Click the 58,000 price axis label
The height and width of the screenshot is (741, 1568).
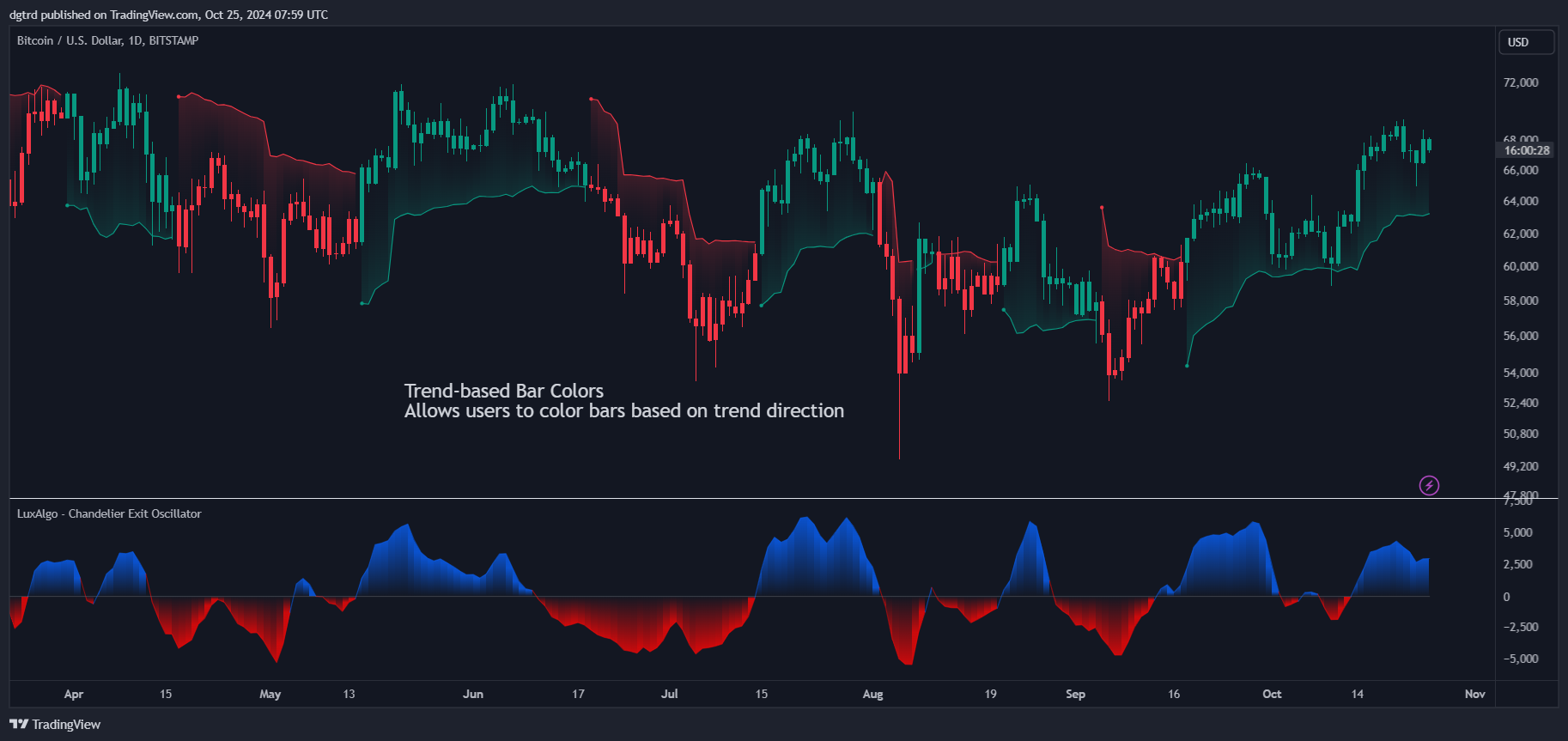click(1521, 301)
